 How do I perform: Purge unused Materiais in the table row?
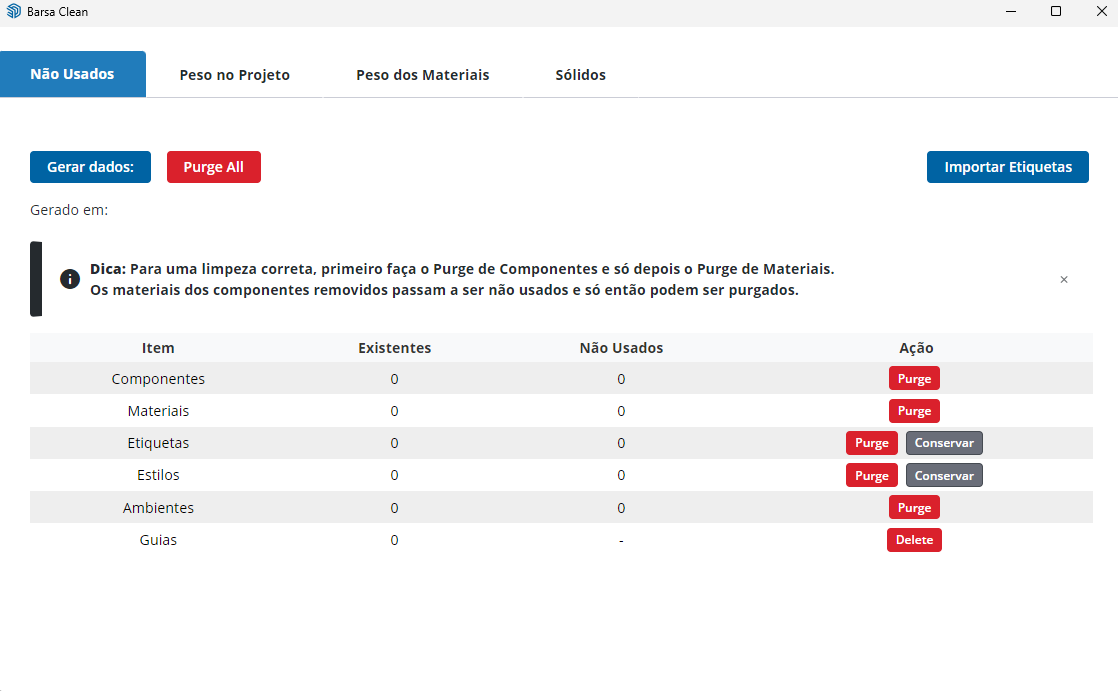(914, 411)
